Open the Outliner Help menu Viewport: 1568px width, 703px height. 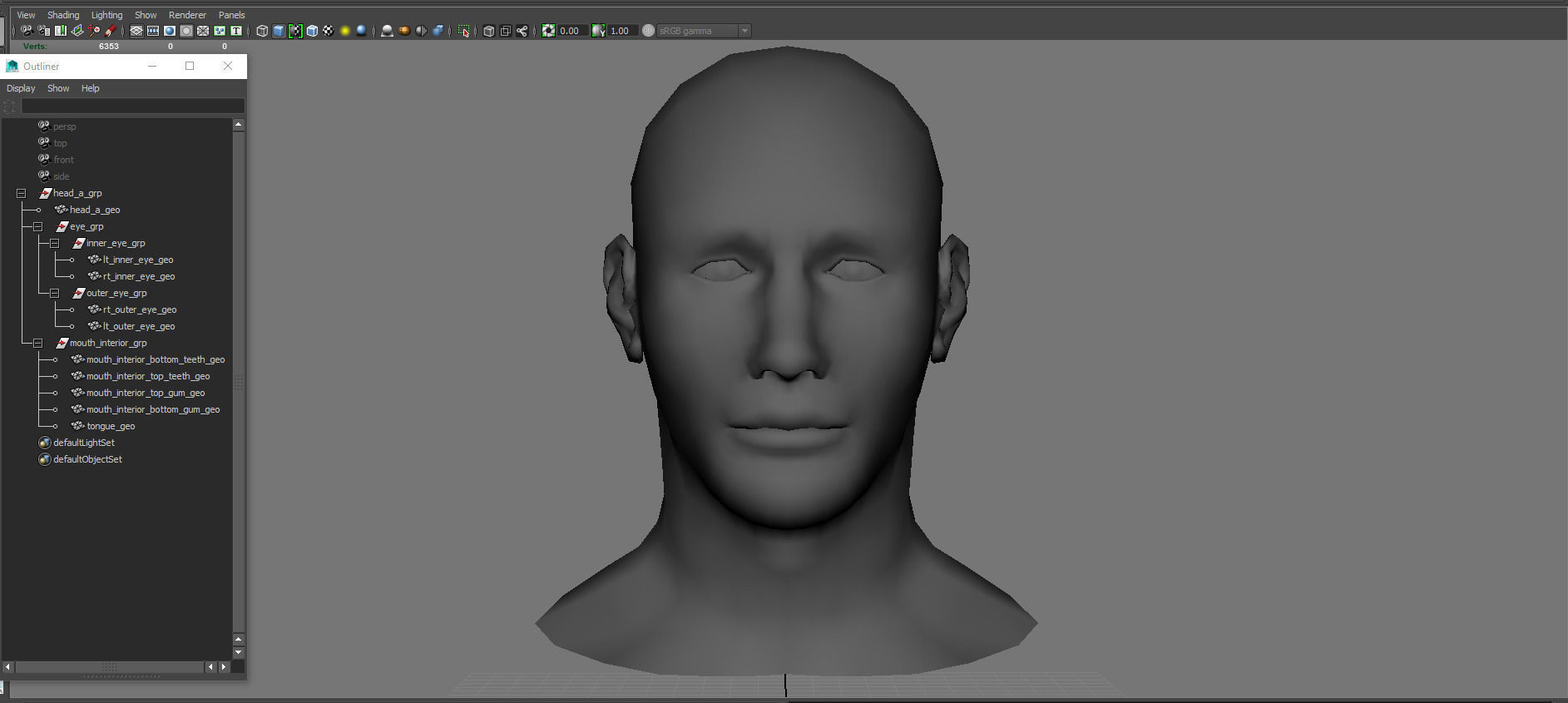tap(90, 88)
